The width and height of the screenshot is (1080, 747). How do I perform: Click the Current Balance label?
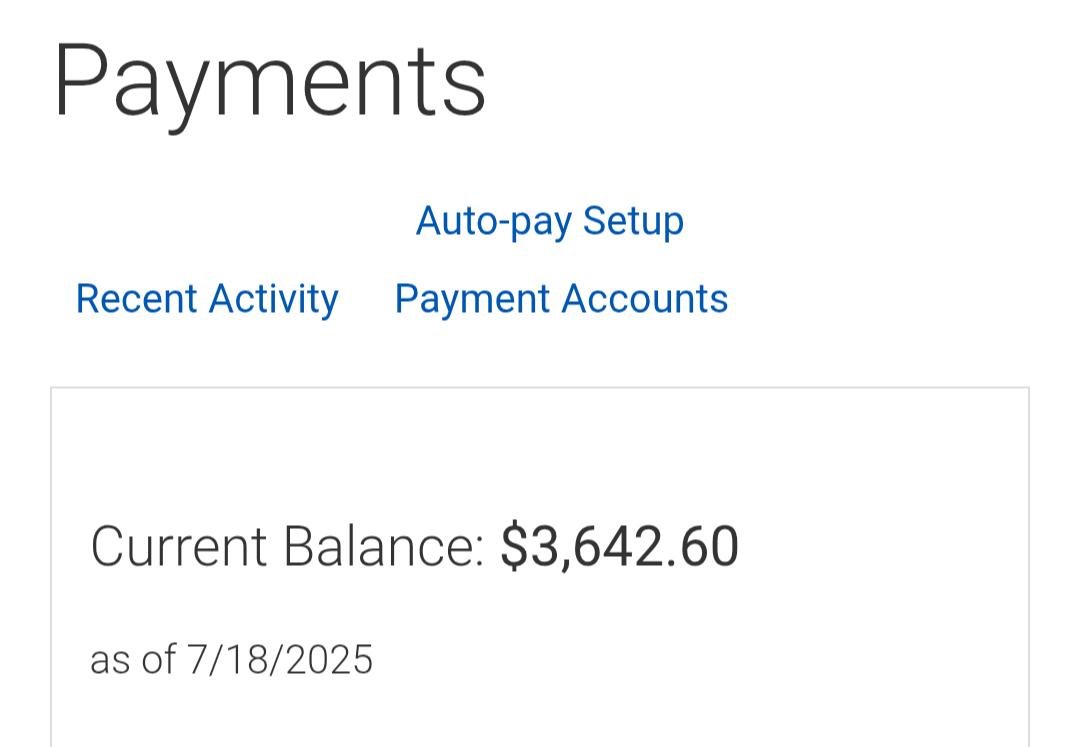click(x=287, y=547)
